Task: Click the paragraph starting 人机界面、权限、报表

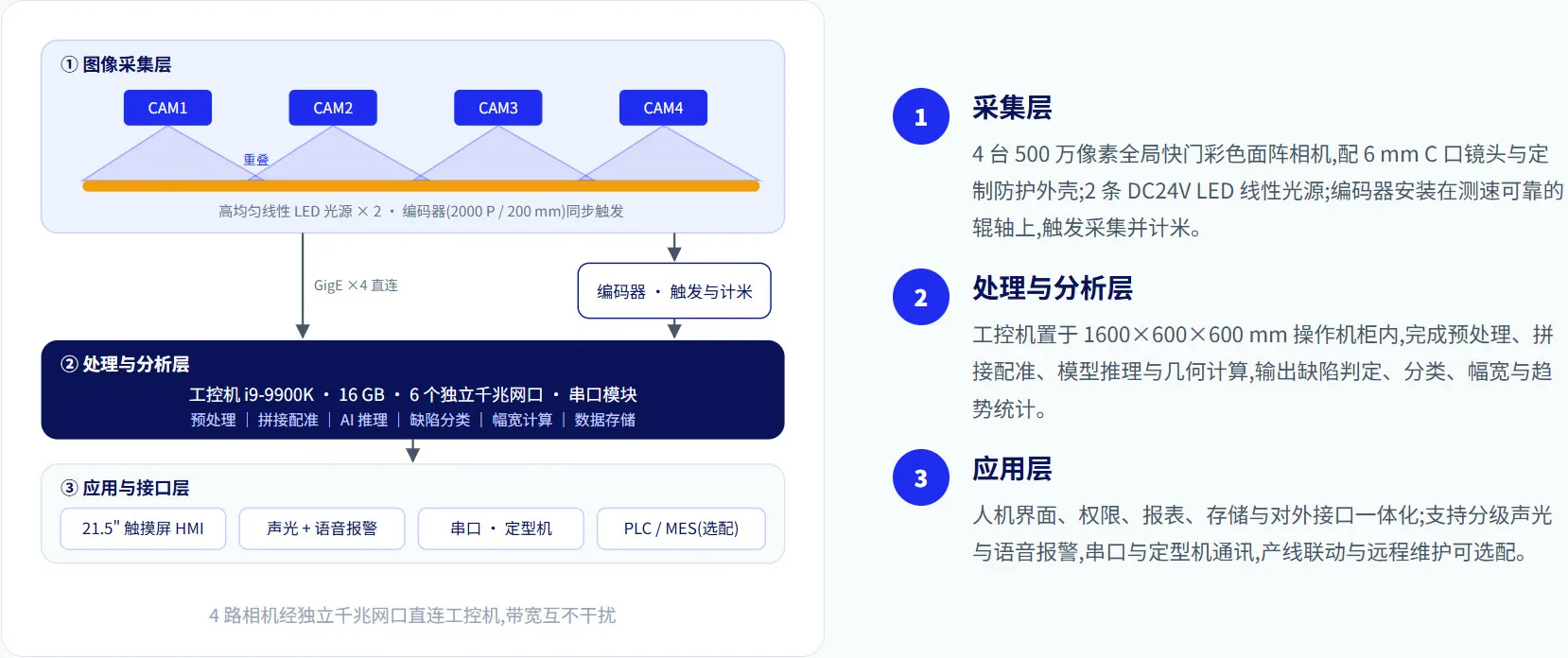Action: (x=1263, y=533)
